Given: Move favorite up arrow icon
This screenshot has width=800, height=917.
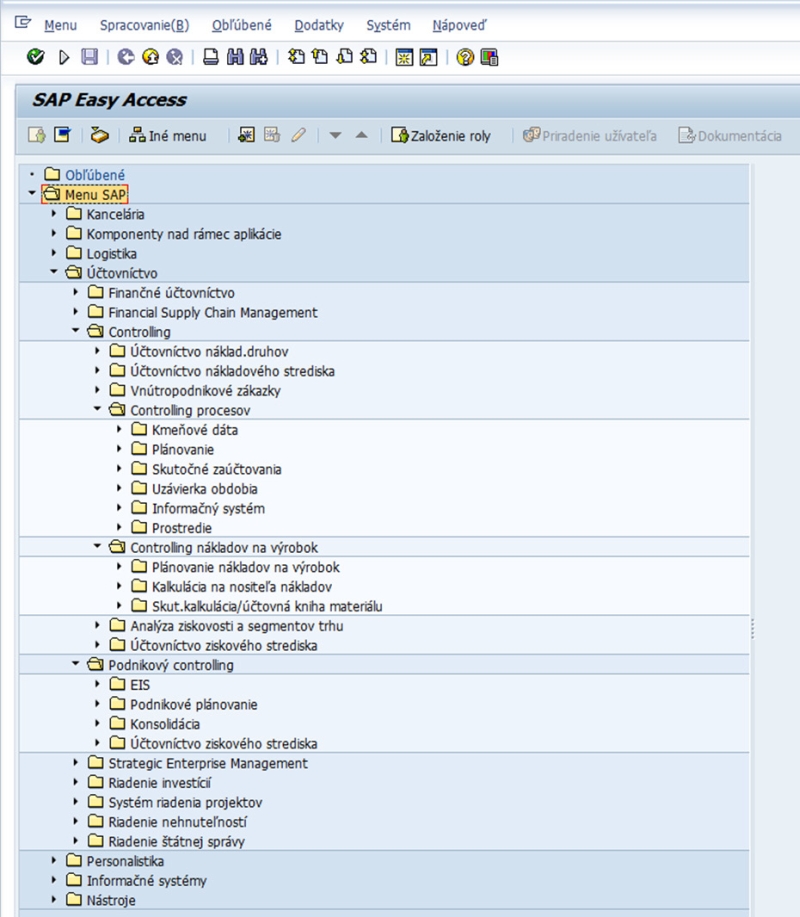Looking at the screenshot, I should coord(361,135).
